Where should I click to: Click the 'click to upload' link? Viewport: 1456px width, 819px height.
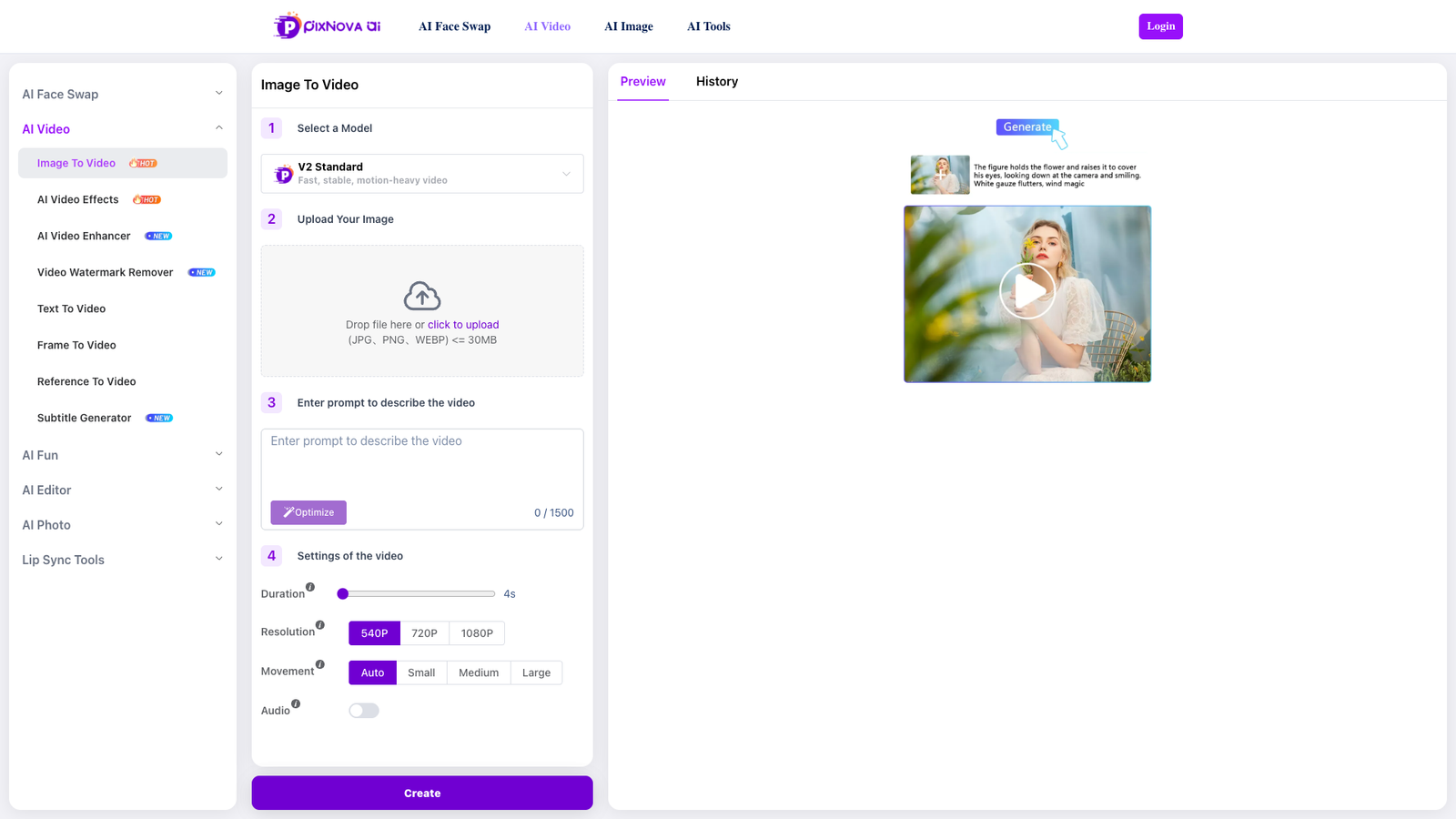click(x=463, y=325)
